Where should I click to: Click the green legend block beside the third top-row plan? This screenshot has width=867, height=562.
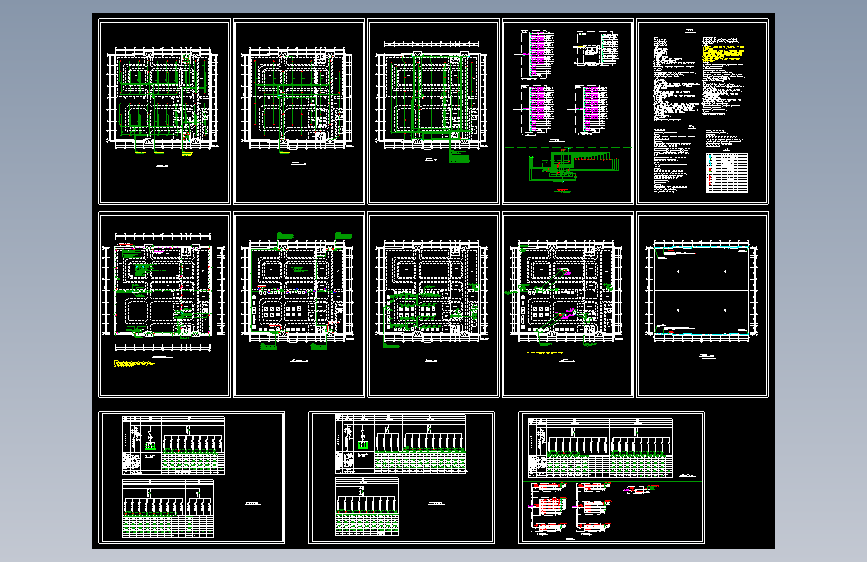459,158
